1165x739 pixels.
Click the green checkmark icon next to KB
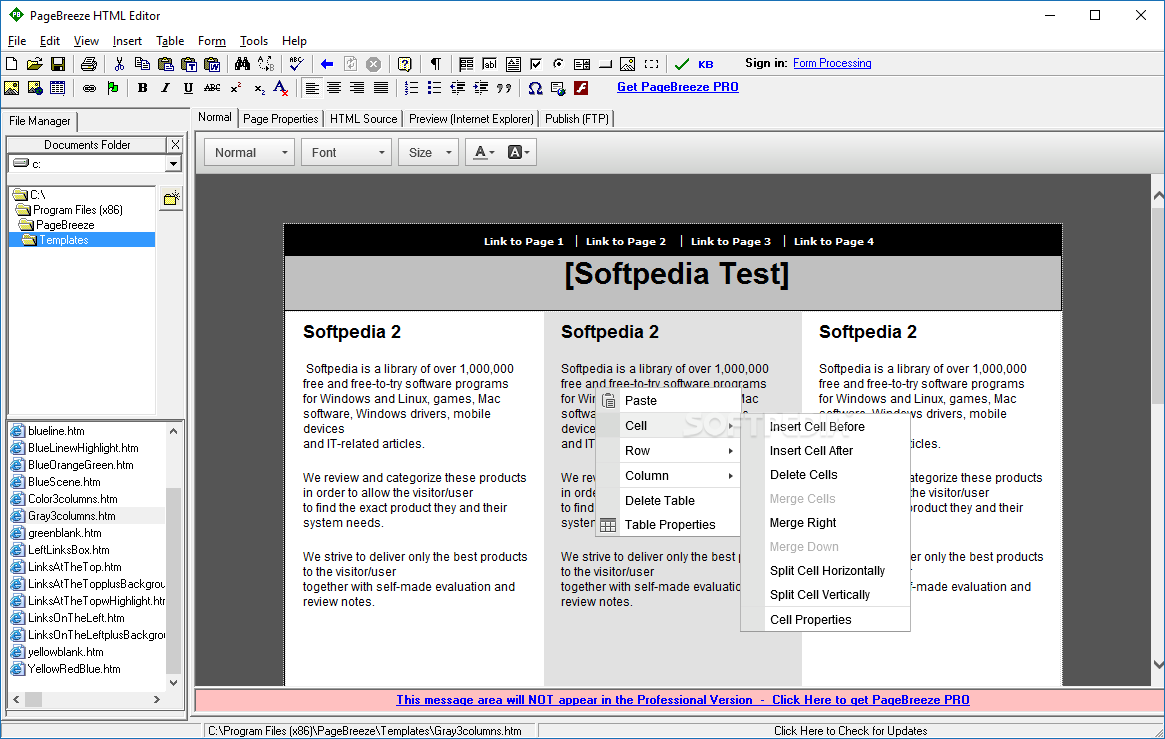pyautogui.click(x=681, y=64)
